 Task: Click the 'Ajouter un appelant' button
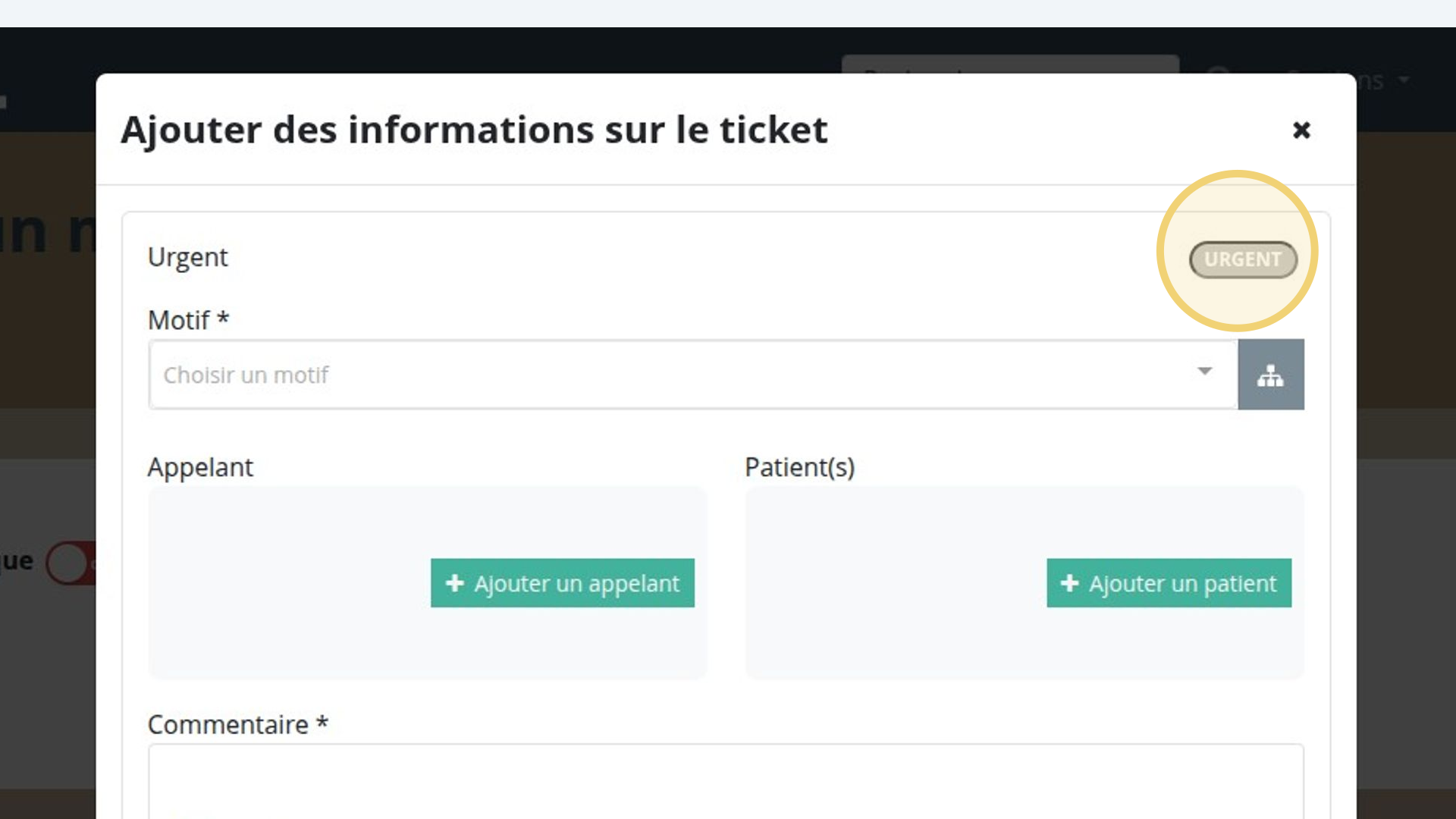pyautogui.click(x=563, y=583)
